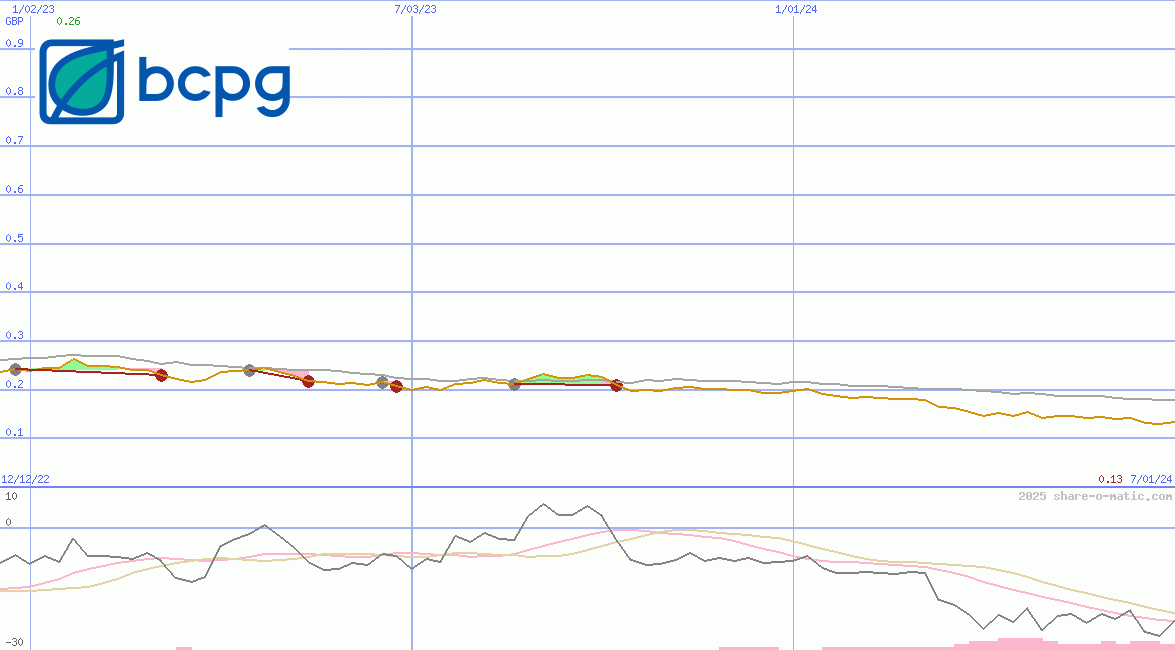Click the second grey marker on the price line
The width and height of the screenshot is (1175, 650).
pos(249,370)
